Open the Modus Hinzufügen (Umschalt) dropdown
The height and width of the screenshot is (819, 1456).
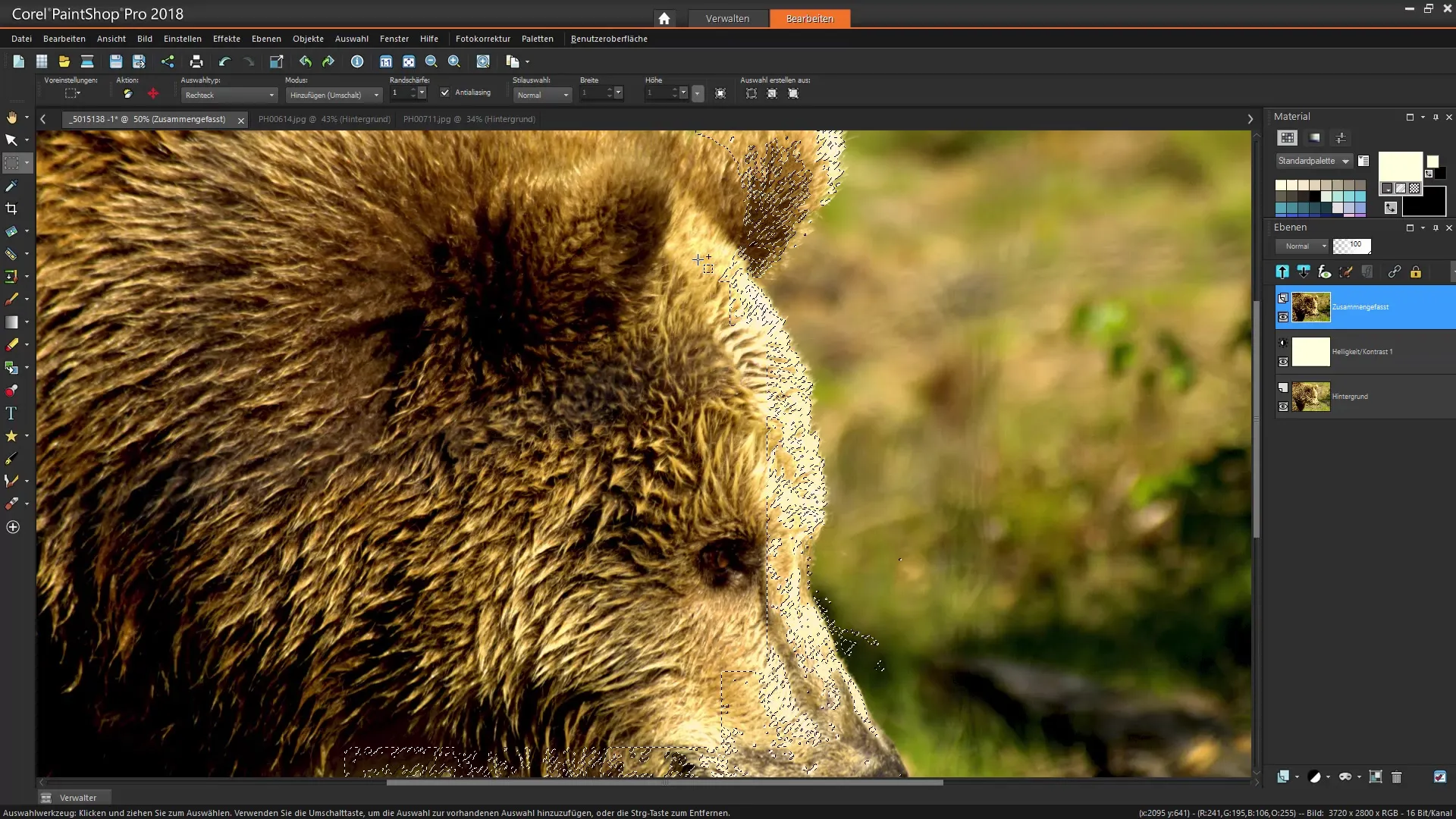coord(334,95)
